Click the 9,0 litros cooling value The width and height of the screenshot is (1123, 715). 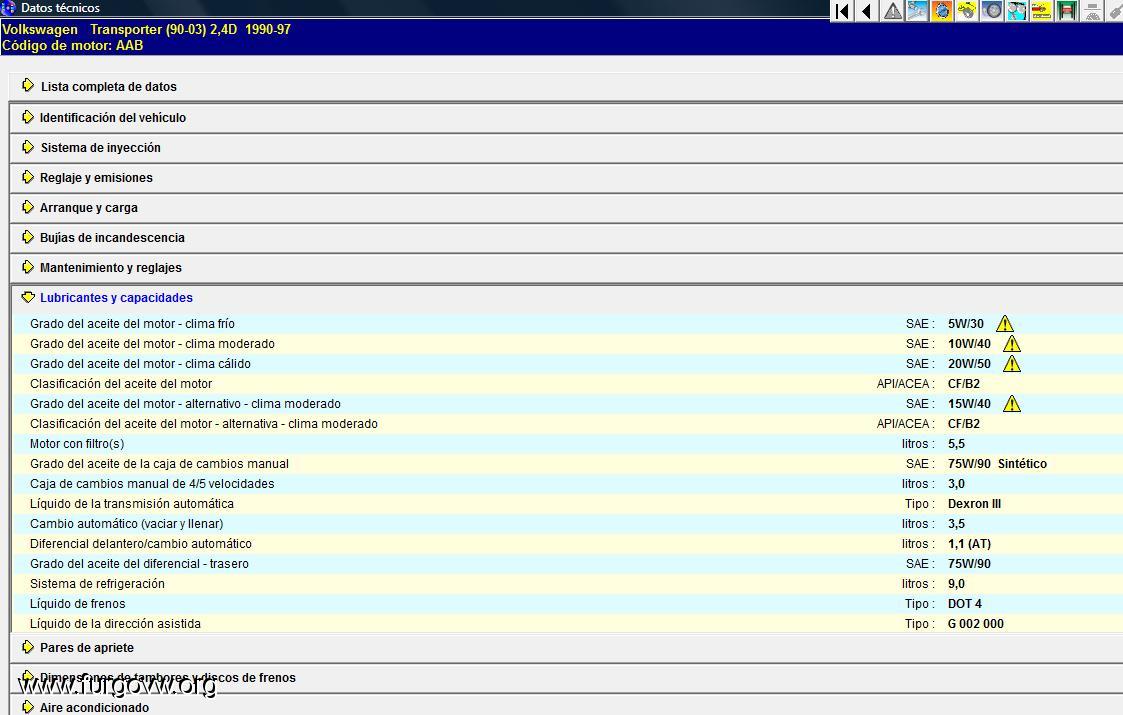pos(956,585)
